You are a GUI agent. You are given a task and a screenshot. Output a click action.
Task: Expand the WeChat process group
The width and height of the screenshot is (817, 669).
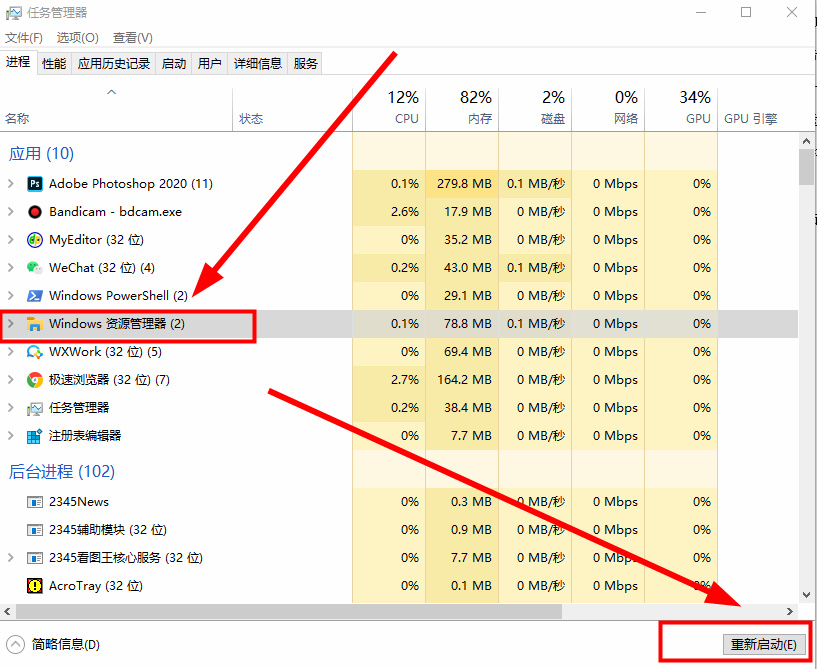click(9, 268)
